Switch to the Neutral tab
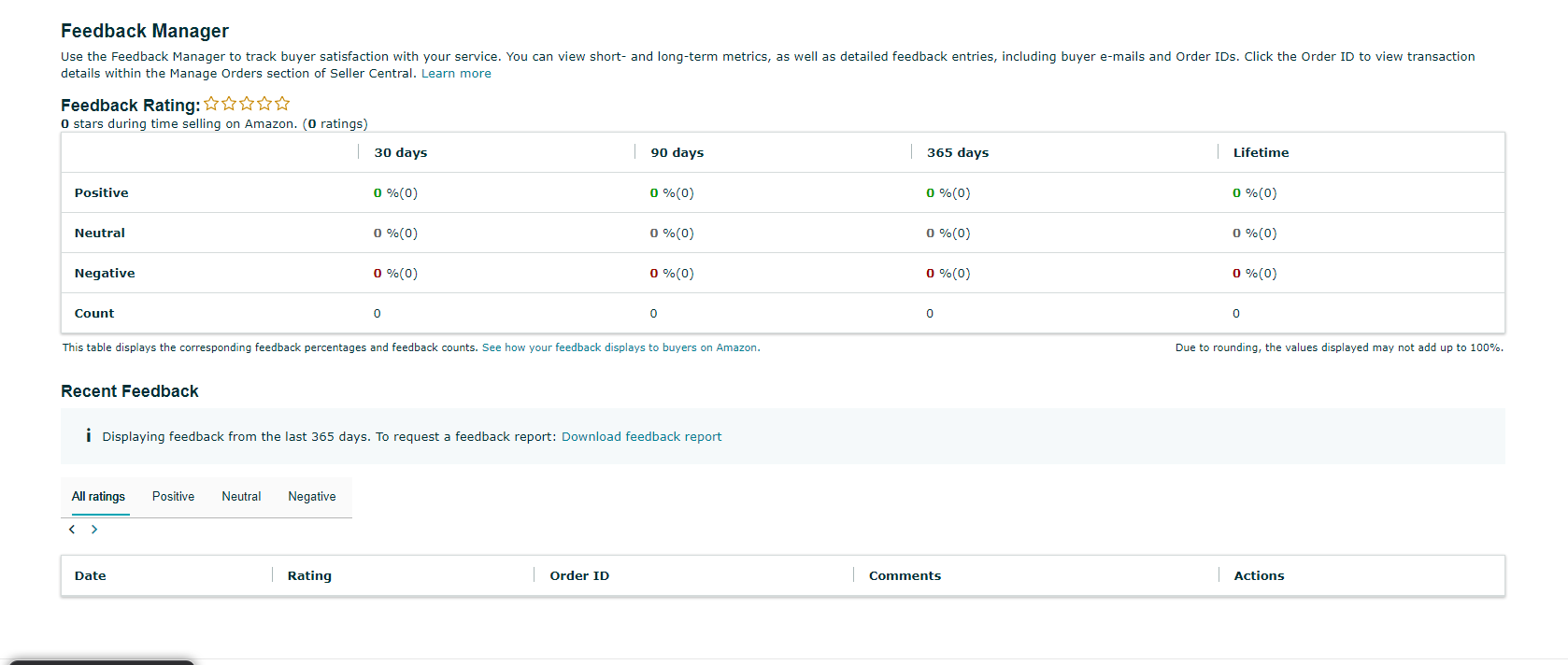1568x665 pixels. [241, 497]
